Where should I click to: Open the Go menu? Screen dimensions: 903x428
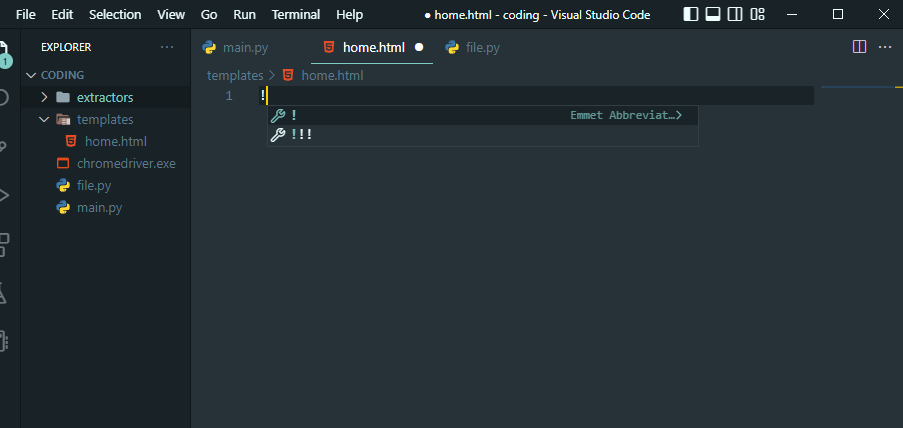[209, 14]
